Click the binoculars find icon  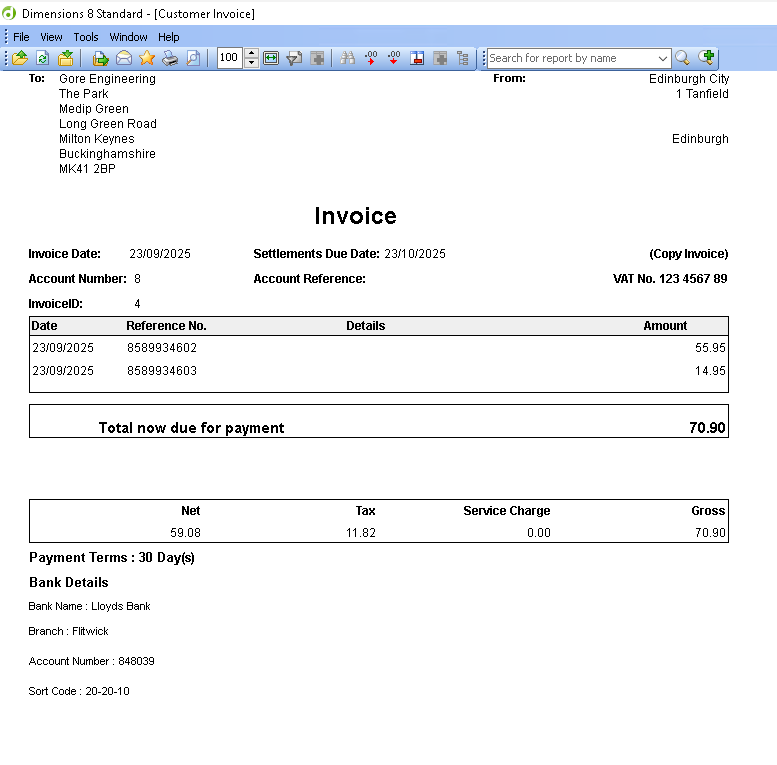pyautogui.click(x=348, y=58)
